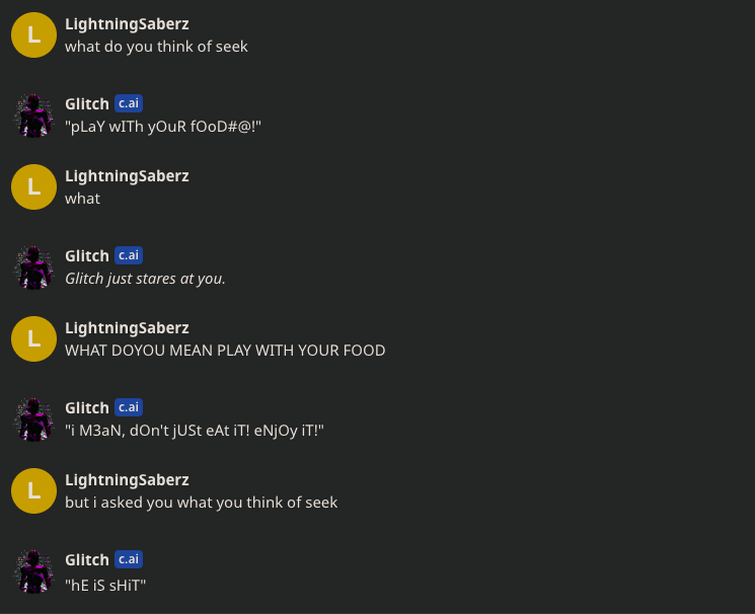Click LightningSaberz avatar beside 'but i asked you' message
The height and width of the screenshot is (614, 755).
[34, 491]
